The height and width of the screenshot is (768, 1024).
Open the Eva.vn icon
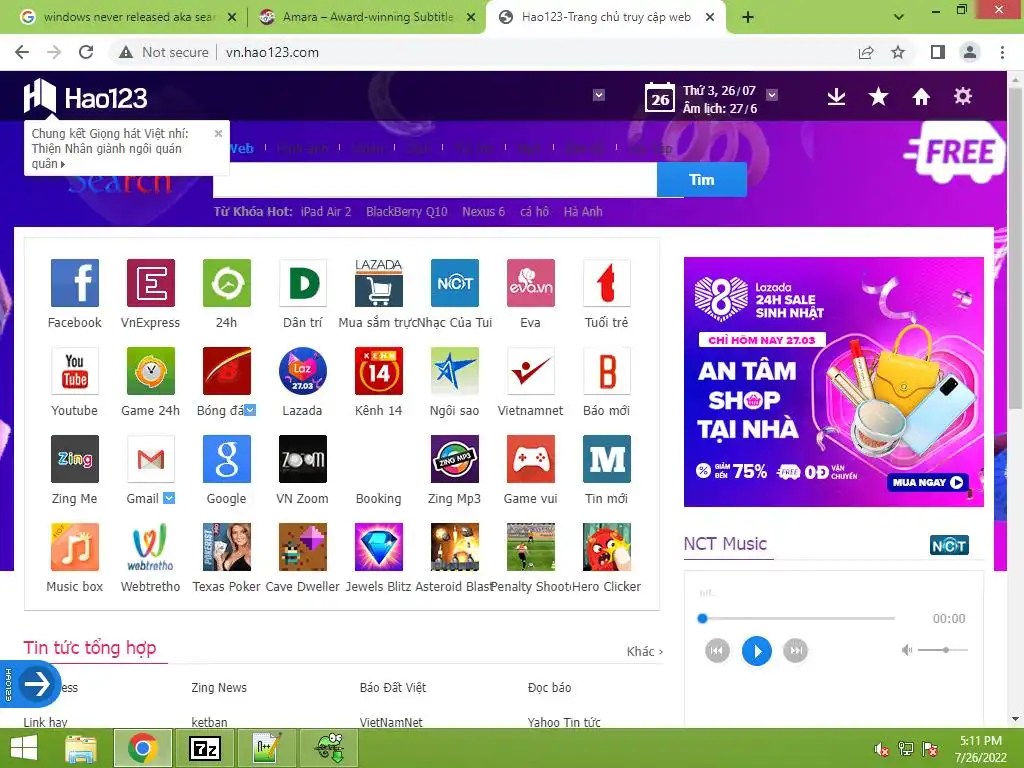click(531, 283)
